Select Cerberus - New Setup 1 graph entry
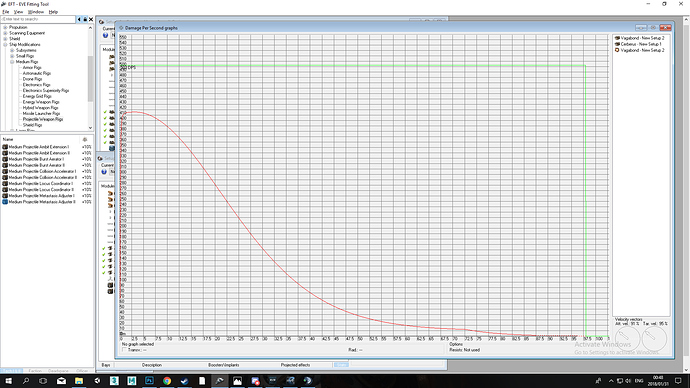The image size is (690, 388). 638,44
